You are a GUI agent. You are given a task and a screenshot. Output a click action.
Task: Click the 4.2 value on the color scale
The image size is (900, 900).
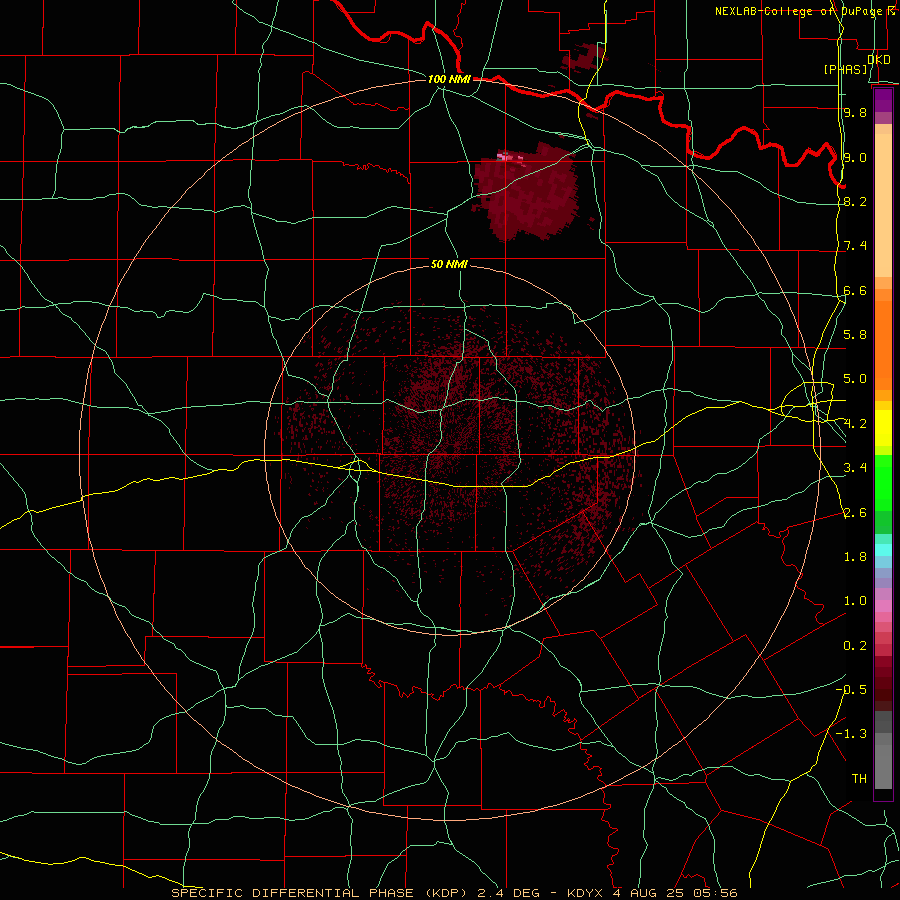click(x=855, y=424)
